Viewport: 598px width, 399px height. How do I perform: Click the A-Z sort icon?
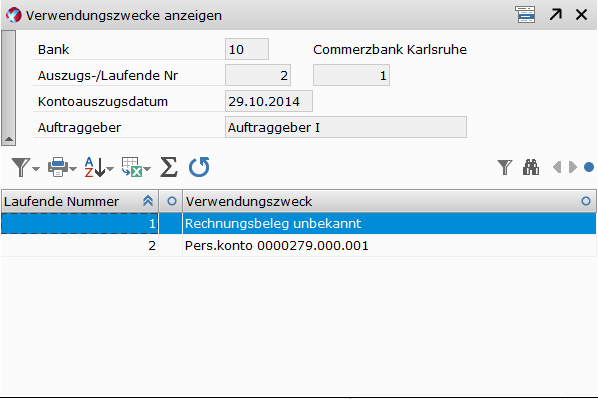95,167
